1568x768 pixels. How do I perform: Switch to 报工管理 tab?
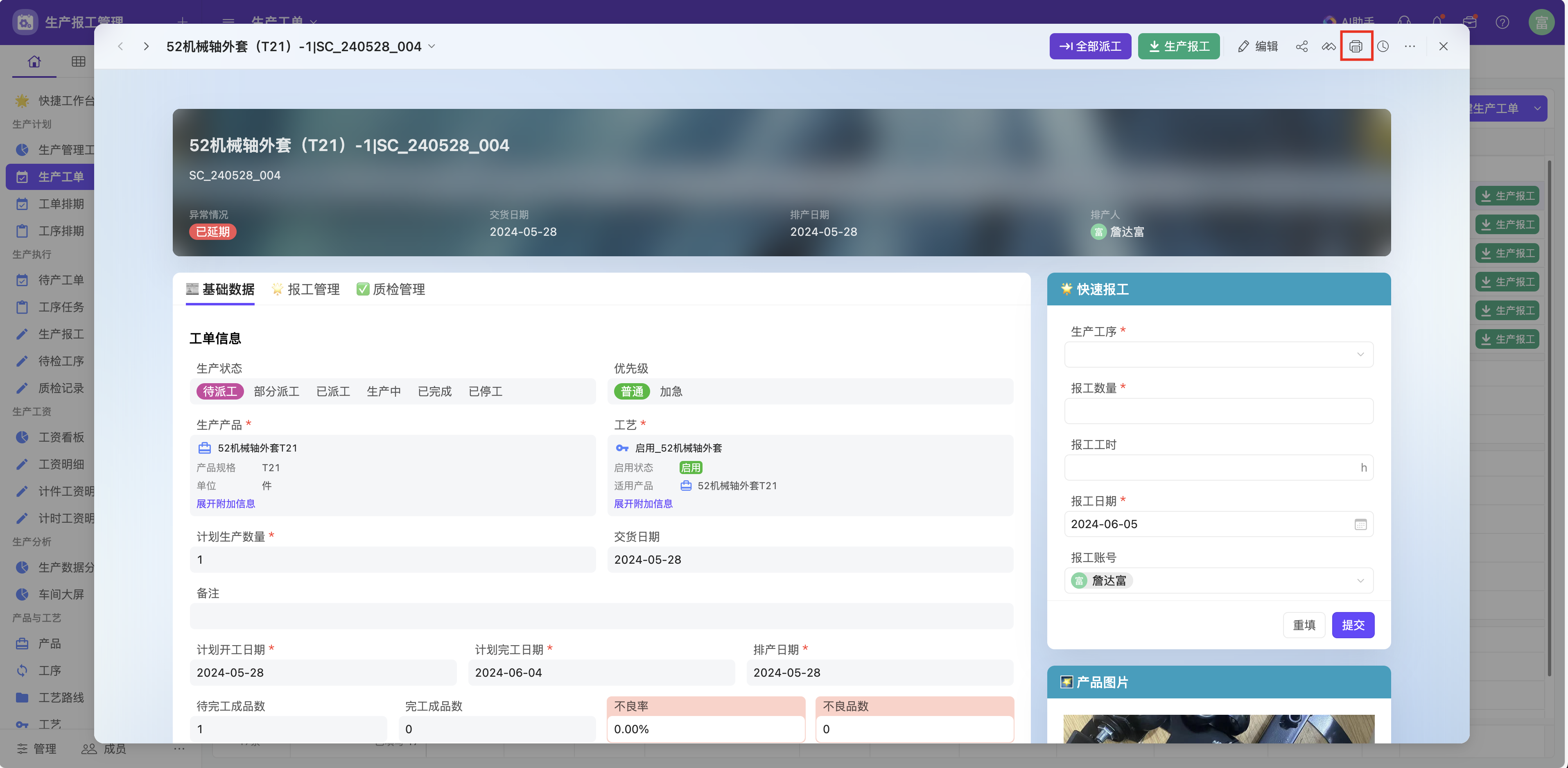click(x=305, y=289)
